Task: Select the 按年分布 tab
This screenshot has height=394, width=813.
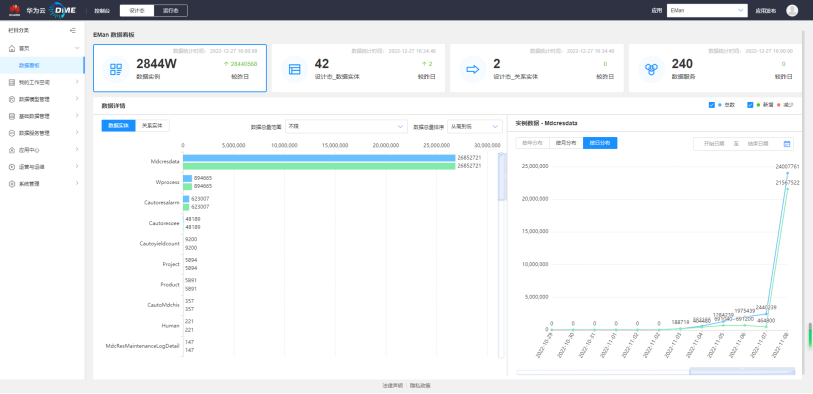Action: 532,143
